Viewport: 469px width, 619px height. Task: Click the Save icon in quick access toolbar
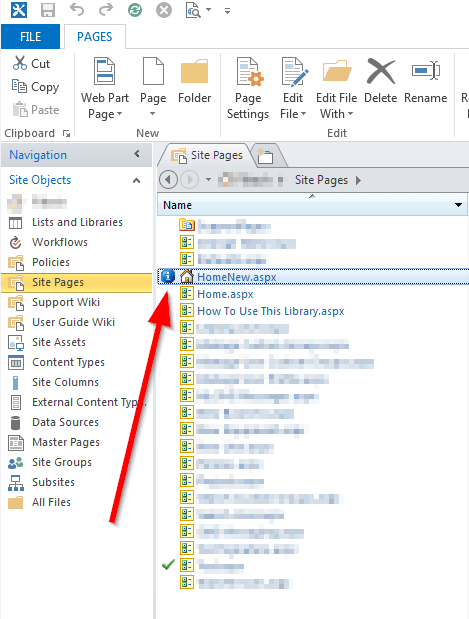(x=48, y=10)
